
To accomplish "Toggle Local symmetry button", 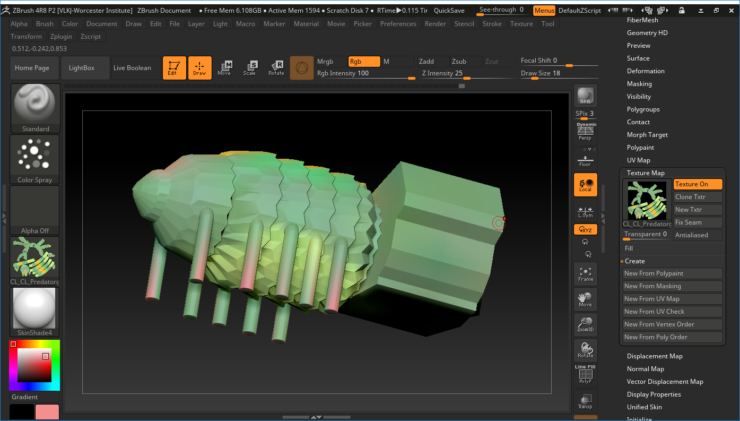I will point(585,185).
